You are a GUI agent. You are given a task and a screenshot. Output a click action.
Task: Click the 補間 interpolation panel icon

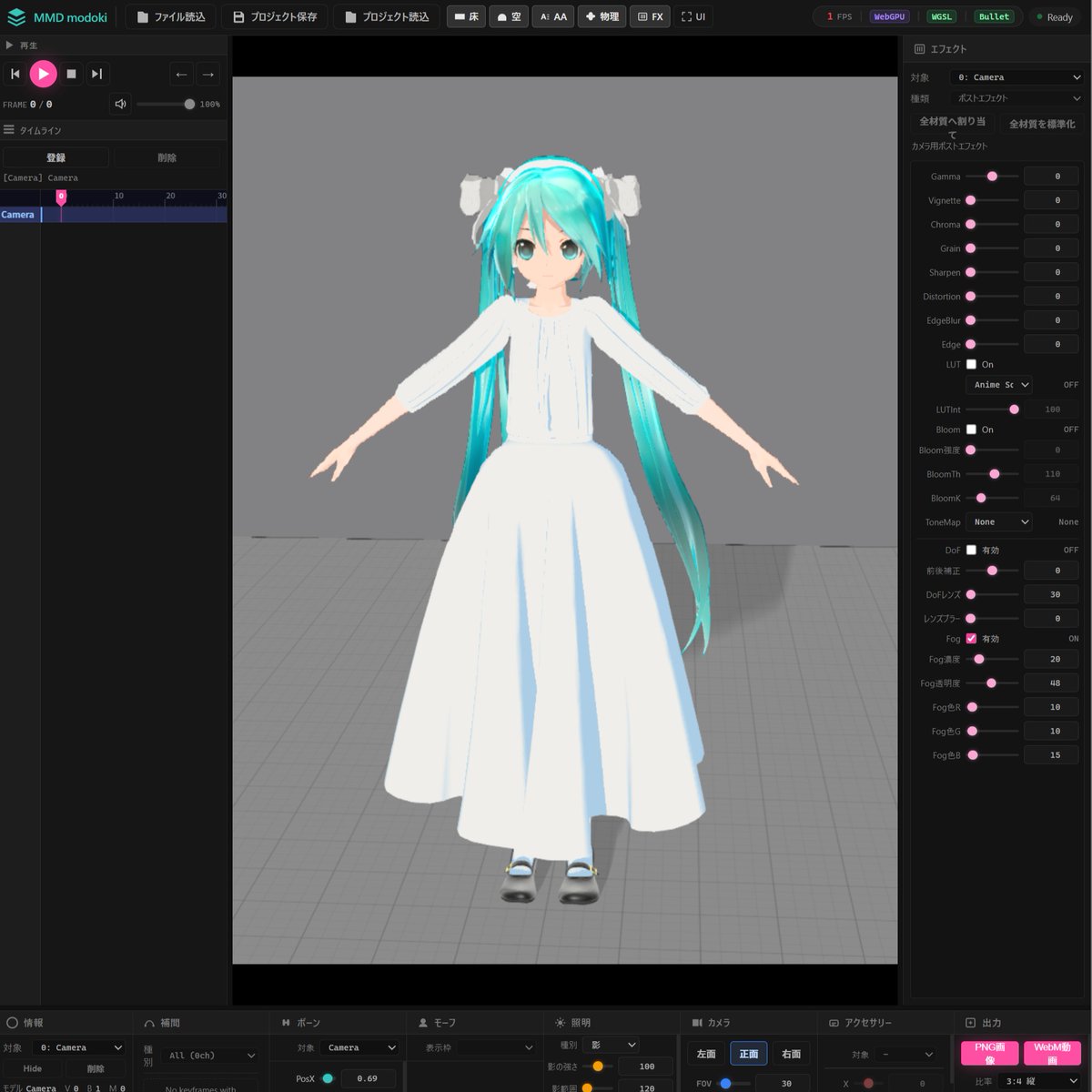tap(149, 1024)
